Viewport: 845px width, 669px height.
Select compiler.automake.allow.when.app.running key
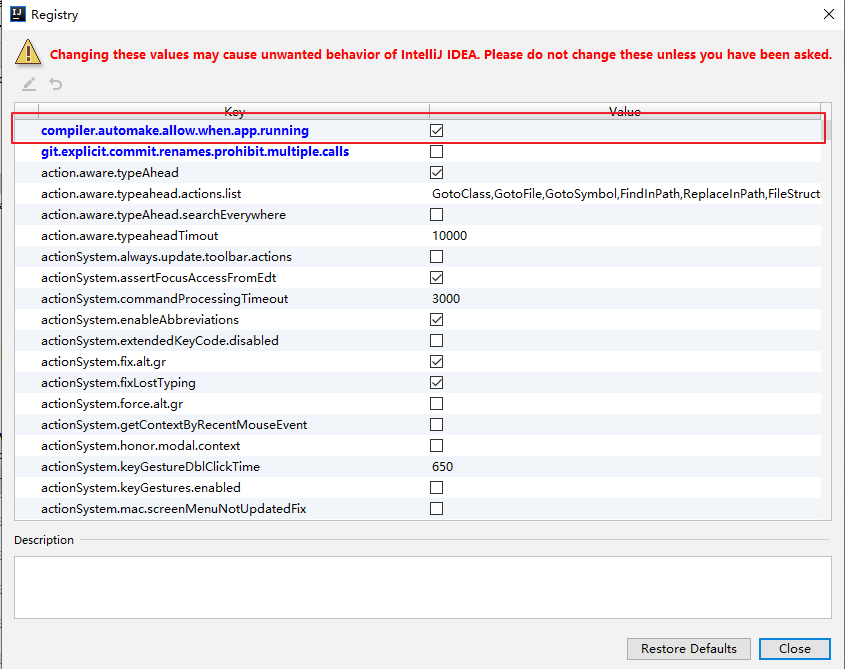click(x=175, y=130)
